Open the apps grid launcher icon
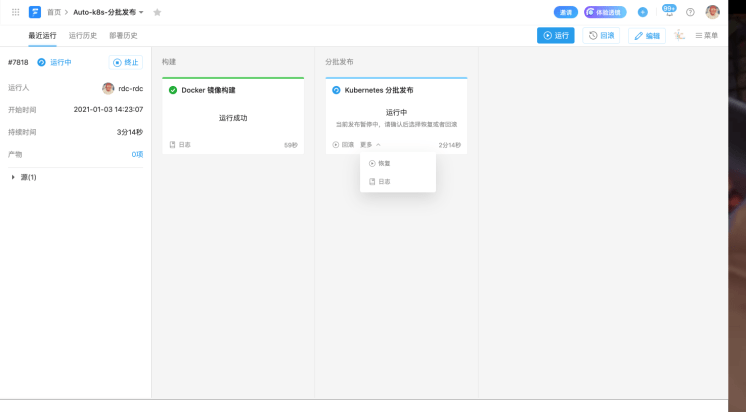 coord(15,12)
